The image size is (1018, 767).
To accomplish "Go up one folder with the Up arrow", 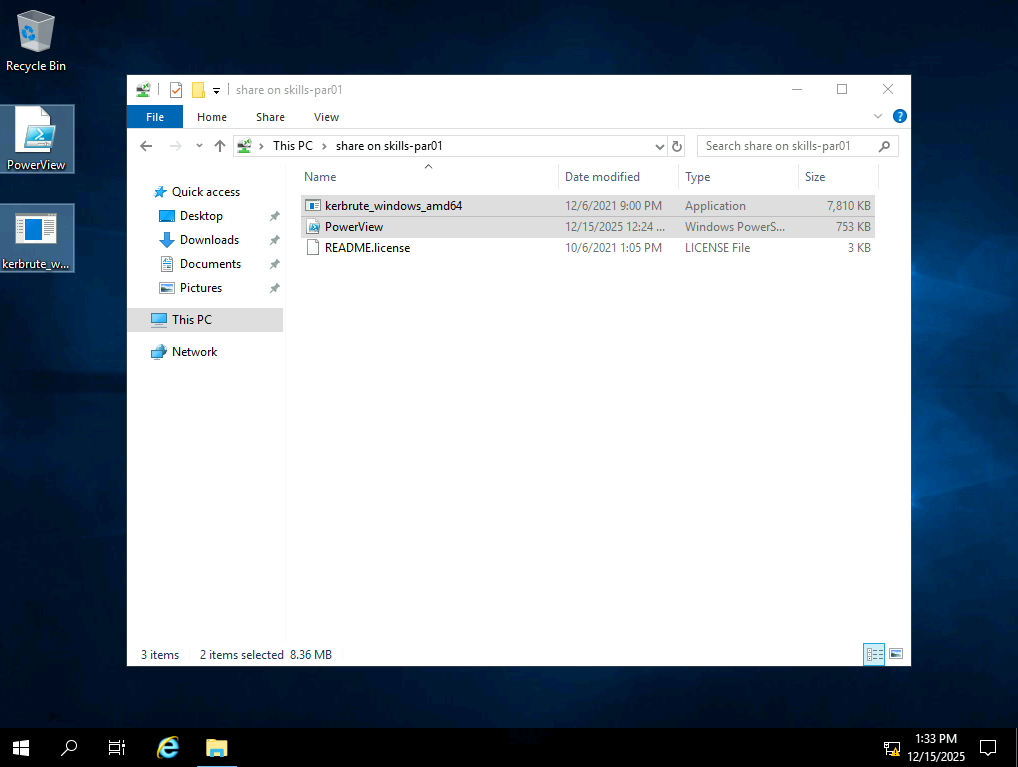I will [x=220, y=146].
